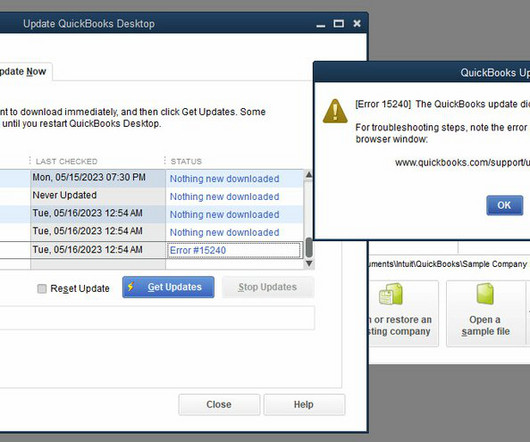Image resolution: width=530 pixels, height=442 pixels.
Task: Close the Update QuickBooks Desktop window with X
Action: pyautogui.click(x=357, y=23)
